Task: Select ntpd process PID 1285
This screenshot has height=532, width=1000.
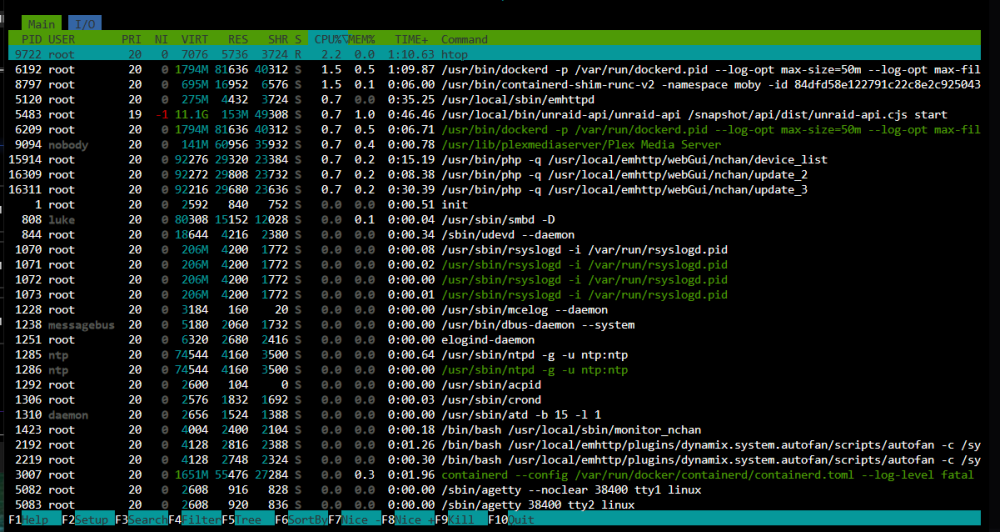Action: pos(494,355)
